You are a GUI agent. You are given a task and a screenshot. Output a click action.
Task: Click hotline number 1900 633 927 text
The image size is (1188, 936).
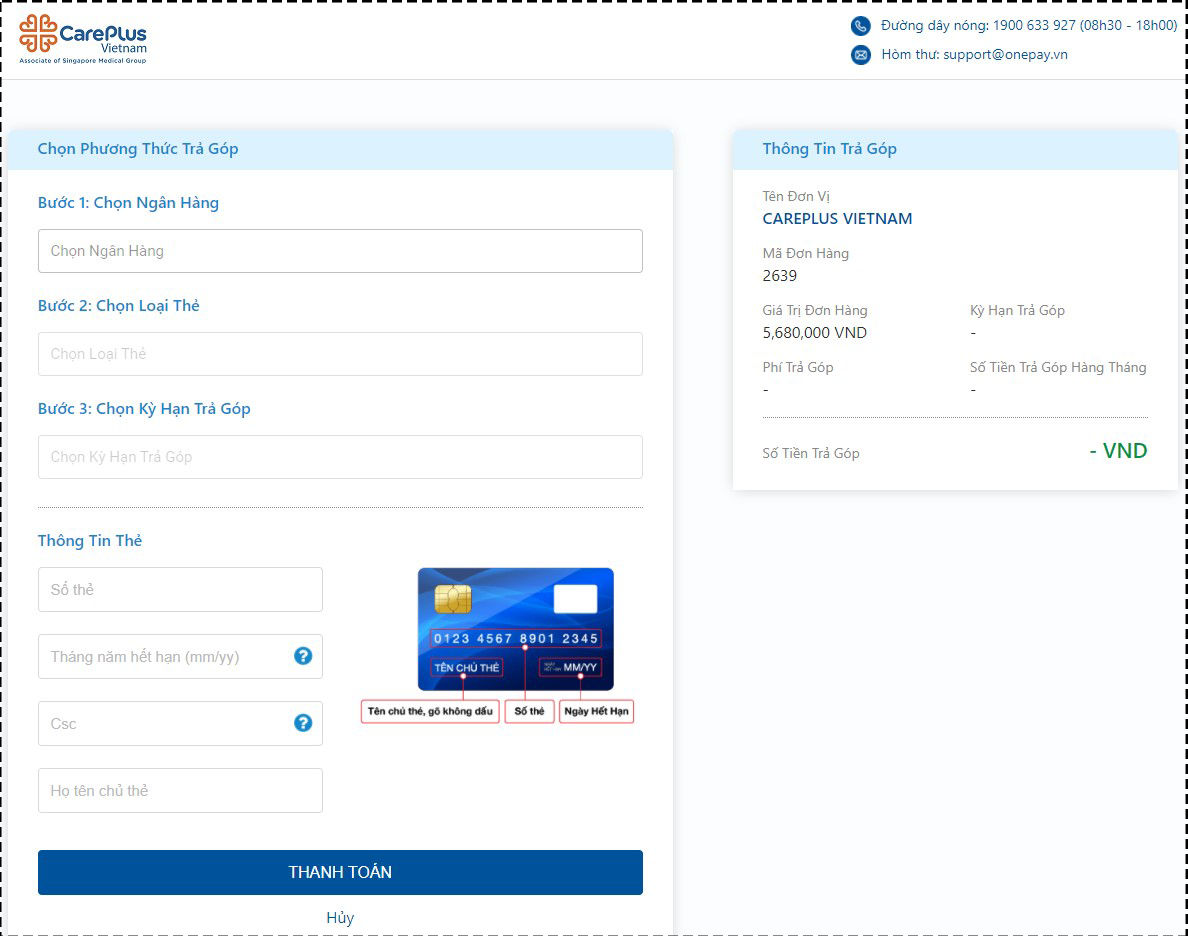click(1034, 26)
